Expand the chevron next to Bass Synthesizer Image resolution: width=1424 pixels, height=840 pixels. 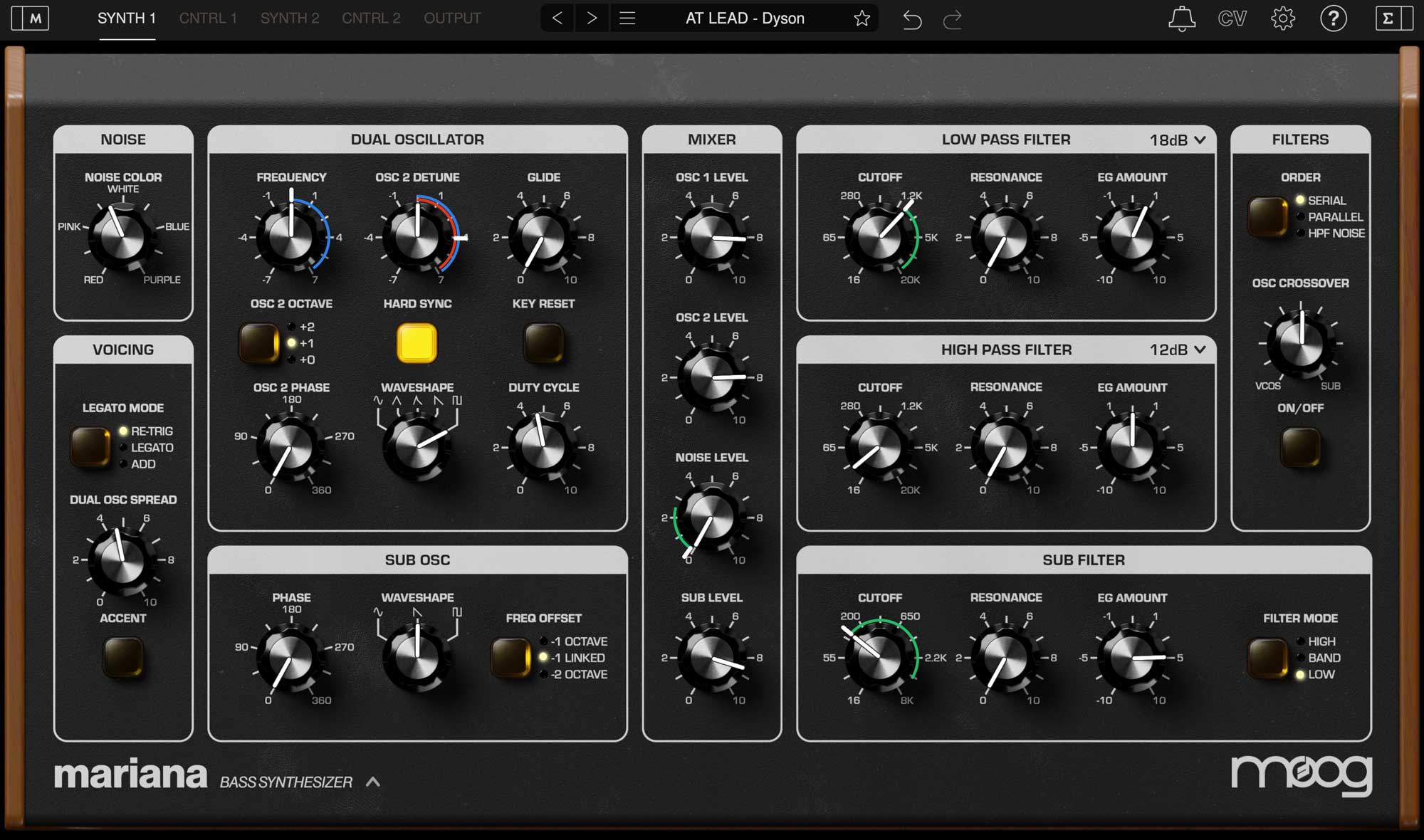pos(373,782)
